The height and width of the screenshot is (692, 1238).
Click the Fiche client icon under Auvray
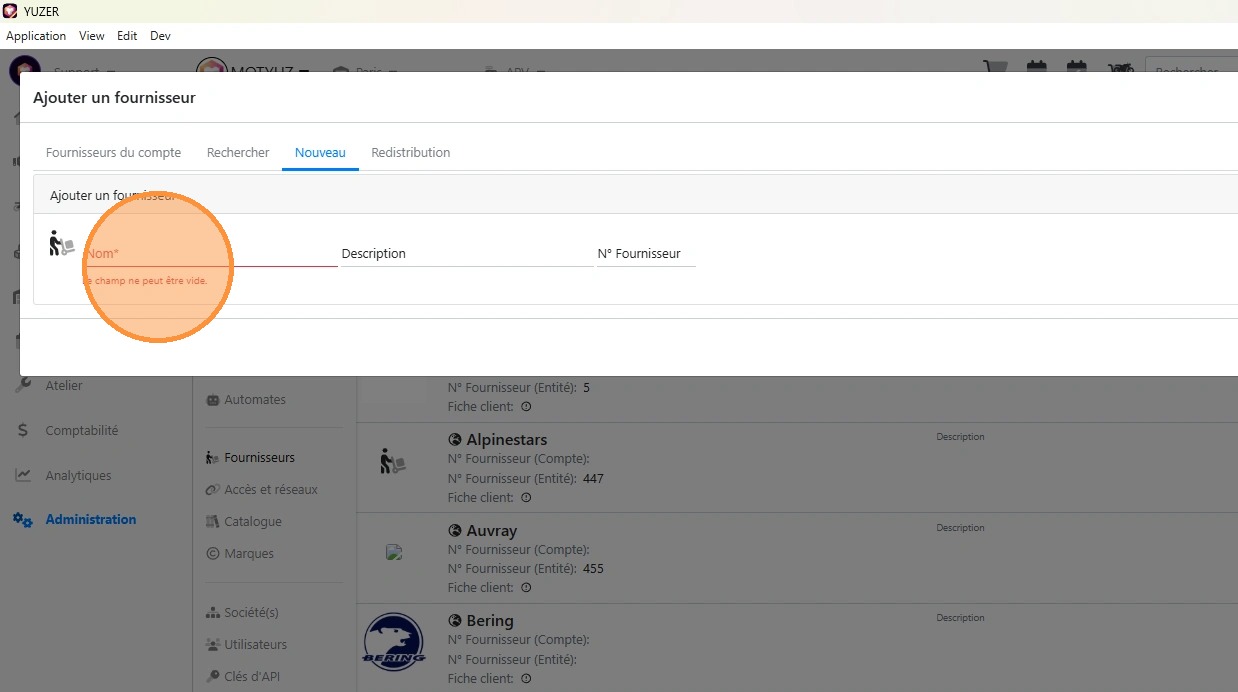coord(526,588)
